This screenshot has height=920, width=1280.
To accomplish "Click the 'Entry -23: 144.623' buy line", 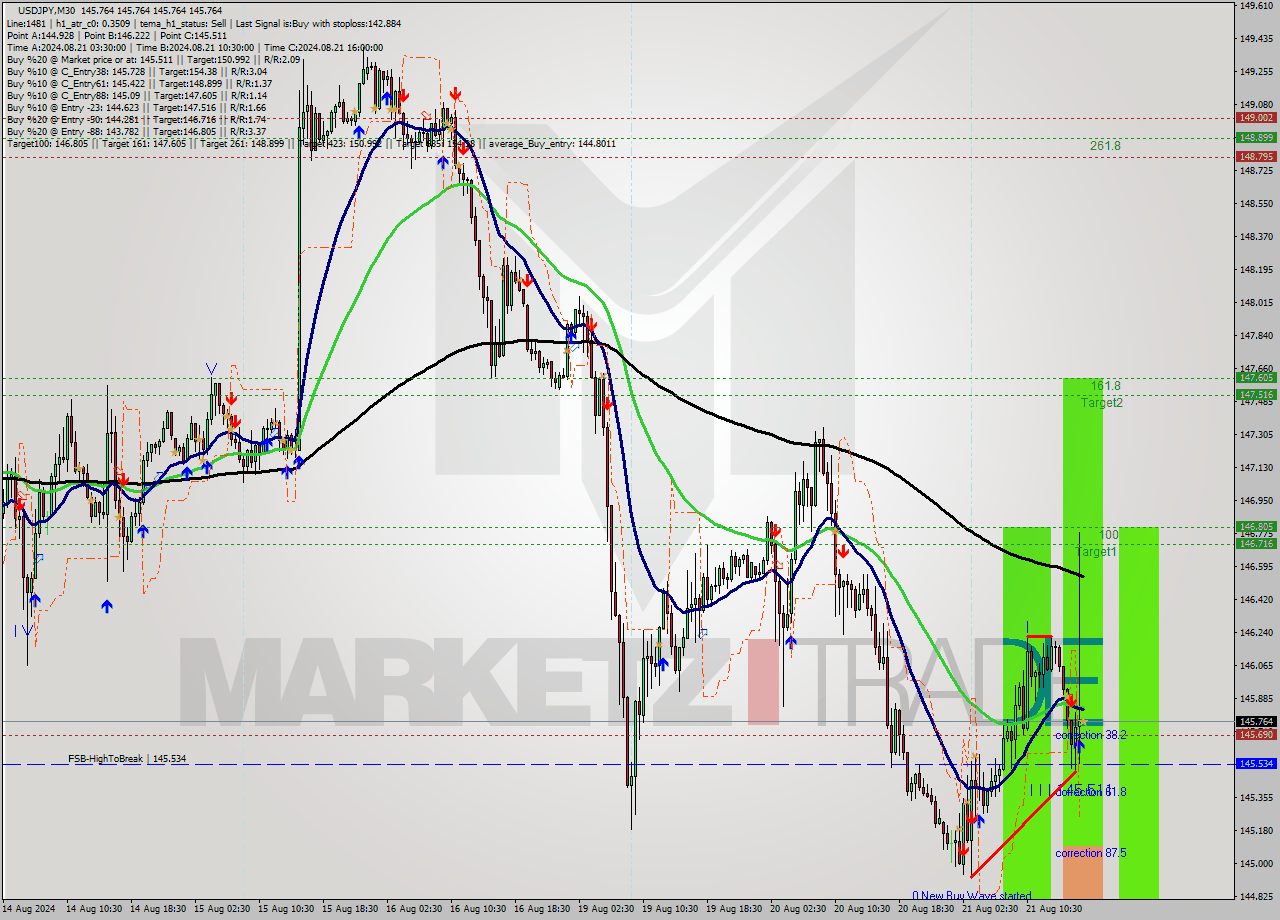I will [136, 107].
